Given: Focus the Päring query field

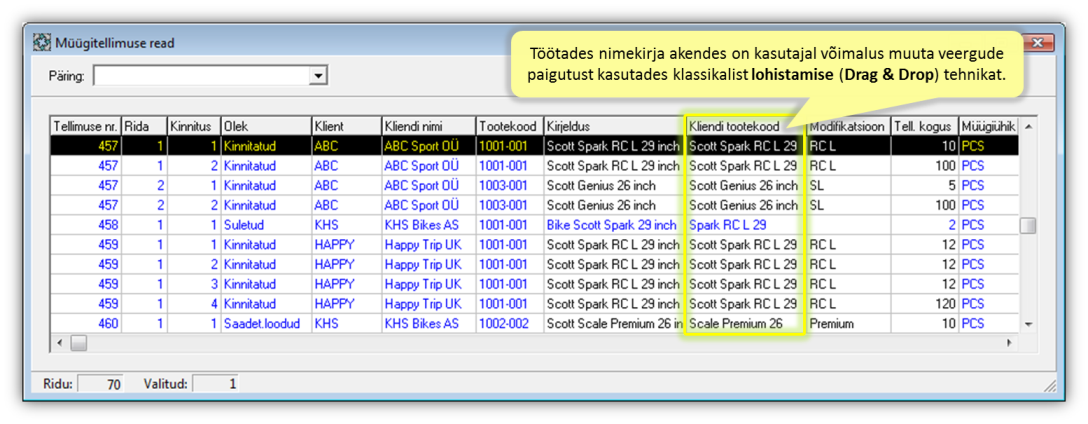Looking at the screenshot, I should (x=202, y=76).
